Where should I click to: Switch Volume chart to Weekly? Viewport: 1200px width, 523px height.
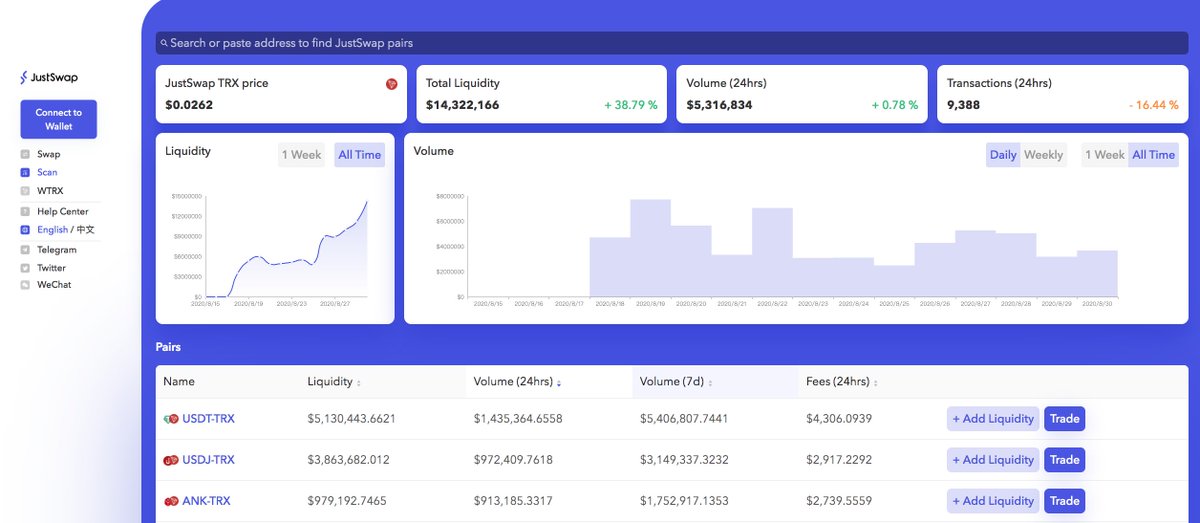1043,155
